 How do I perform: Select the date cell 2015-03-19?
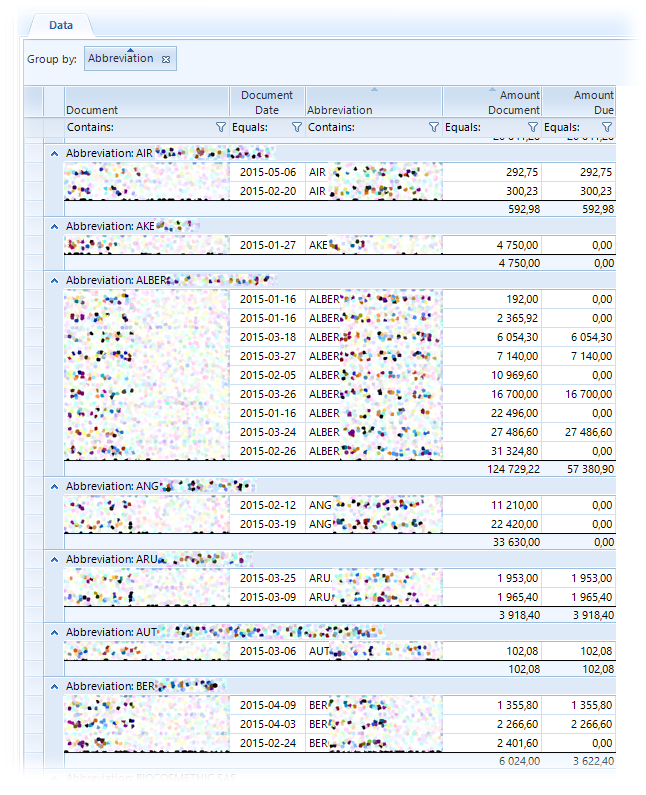(268, 524)
